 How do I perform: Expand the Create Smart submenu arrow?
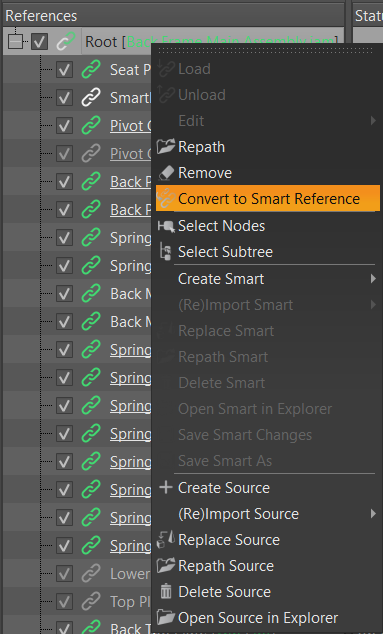coord(373,279)
